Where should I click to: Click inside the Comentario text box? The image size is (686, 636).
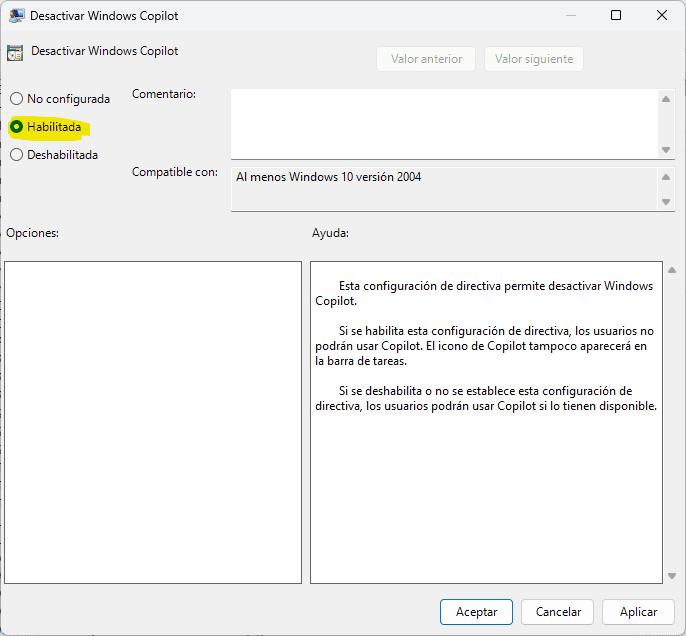tap(444, 124)
